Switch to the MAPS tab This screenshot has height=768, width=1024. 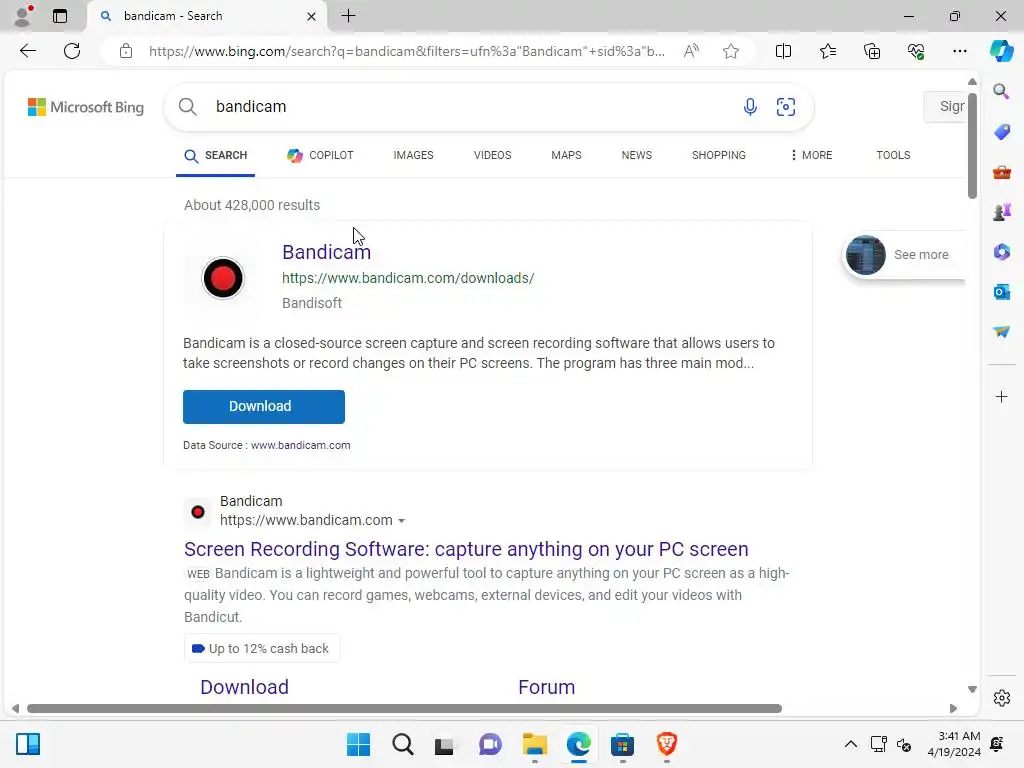click(566, 155)
